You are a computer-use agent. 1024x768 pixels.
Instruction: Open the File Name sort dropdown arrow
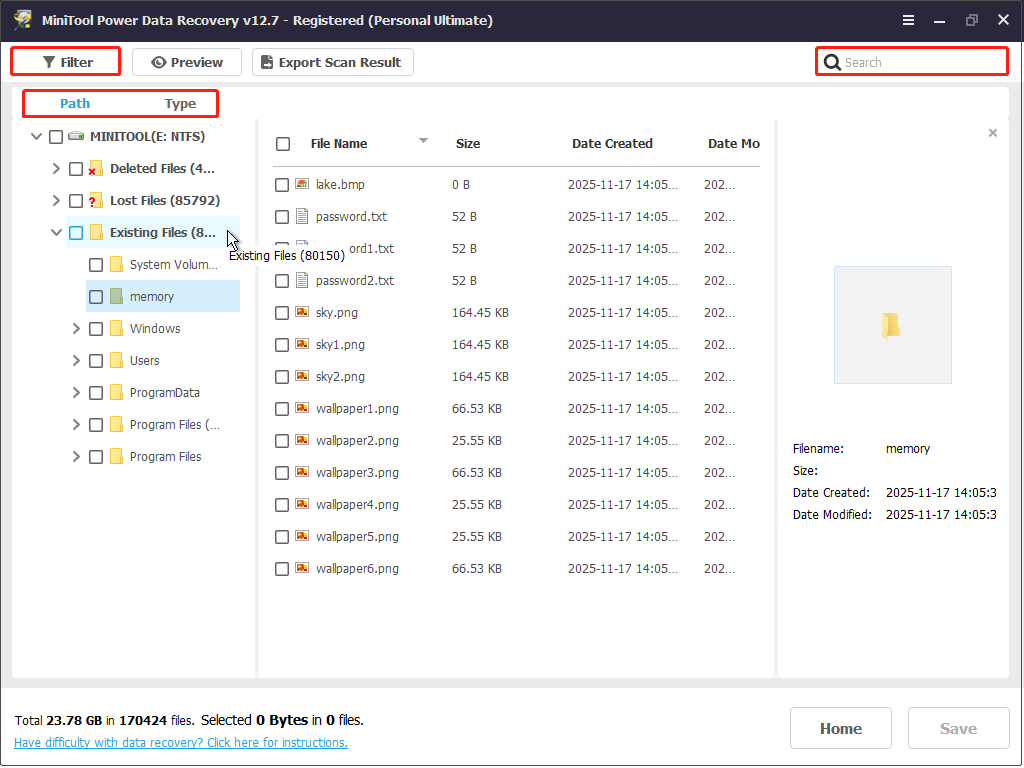tap(423, 142)
